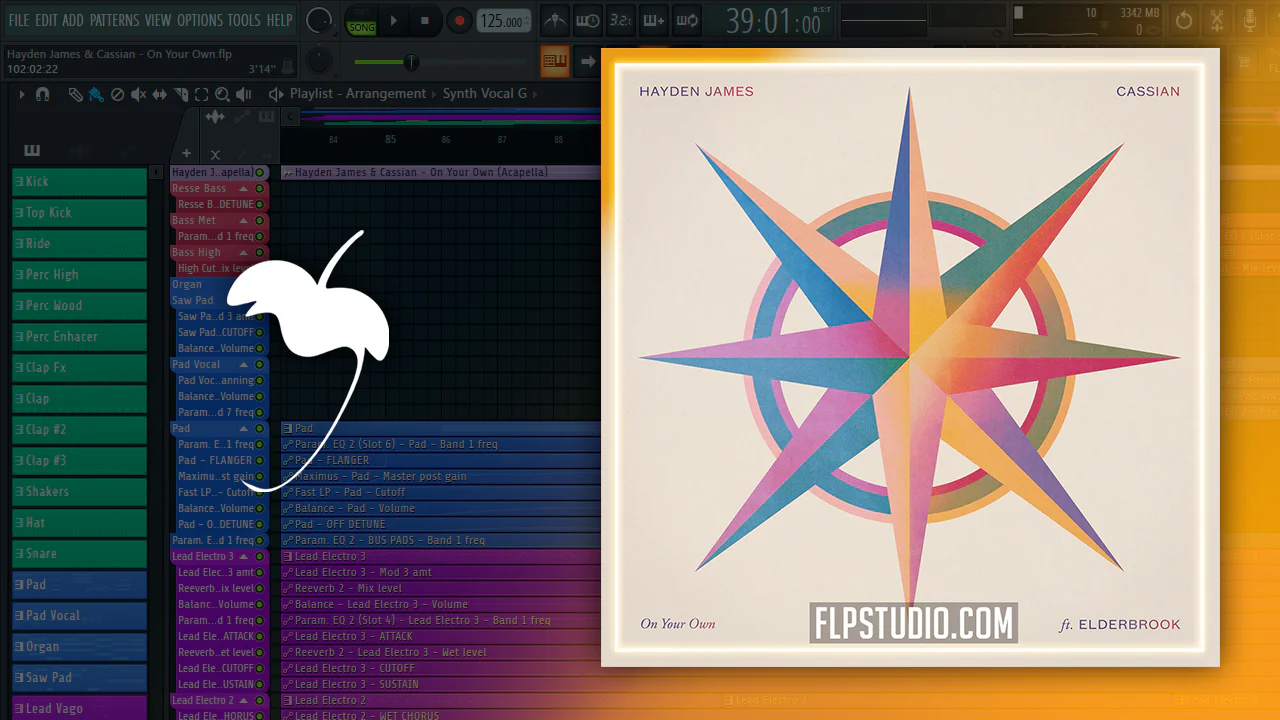Toggle mute on Hayden J..apella track
This screenshot has height=720, width=1280.
click(260, 173)
